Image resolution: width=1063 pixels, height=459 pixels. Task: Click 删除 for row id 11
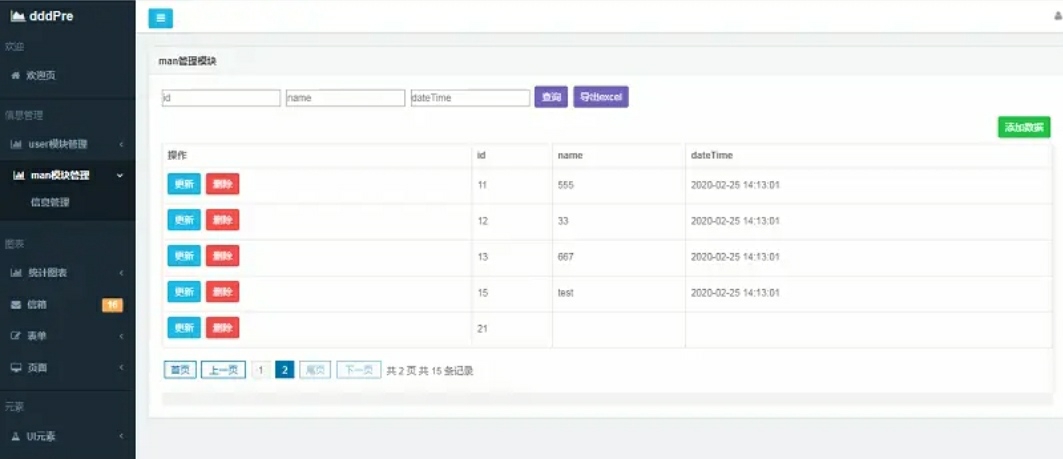click(222, 184)
